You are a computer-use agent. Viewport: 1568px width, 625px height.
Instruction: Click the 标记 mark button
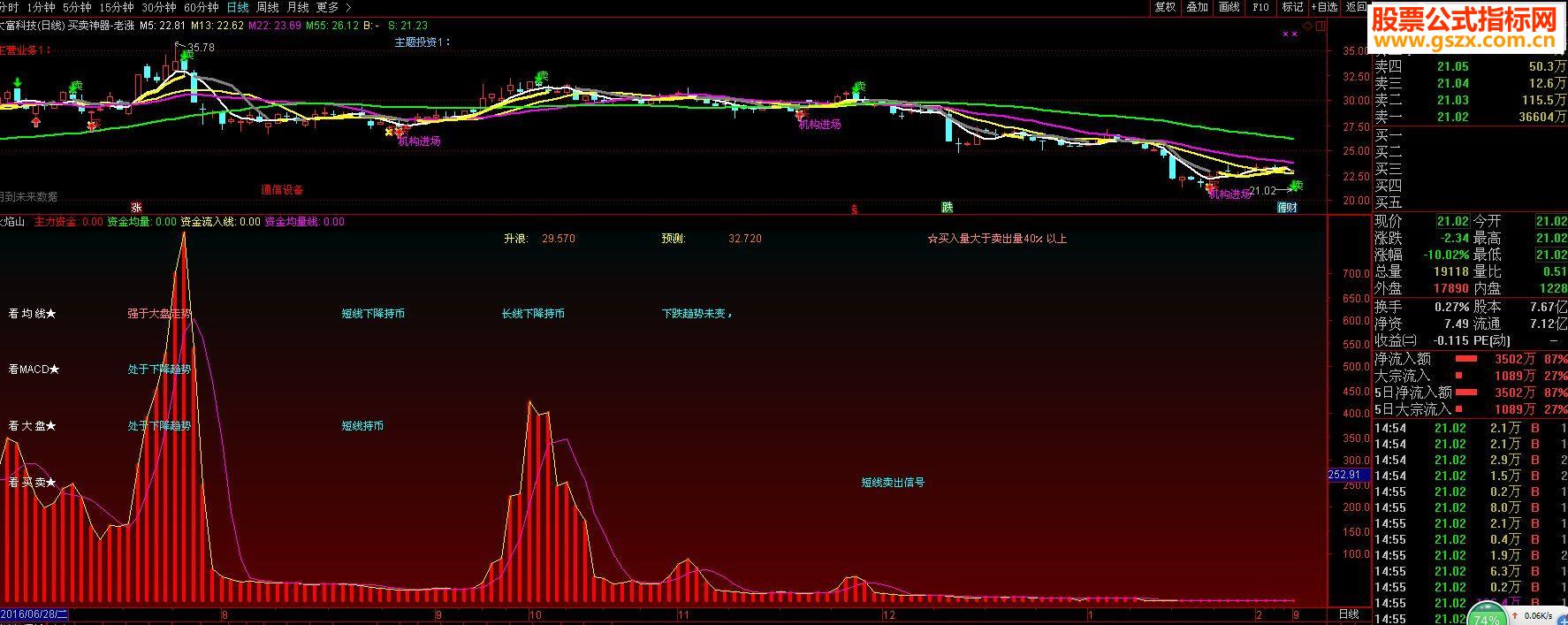[x=1292, y=7]
